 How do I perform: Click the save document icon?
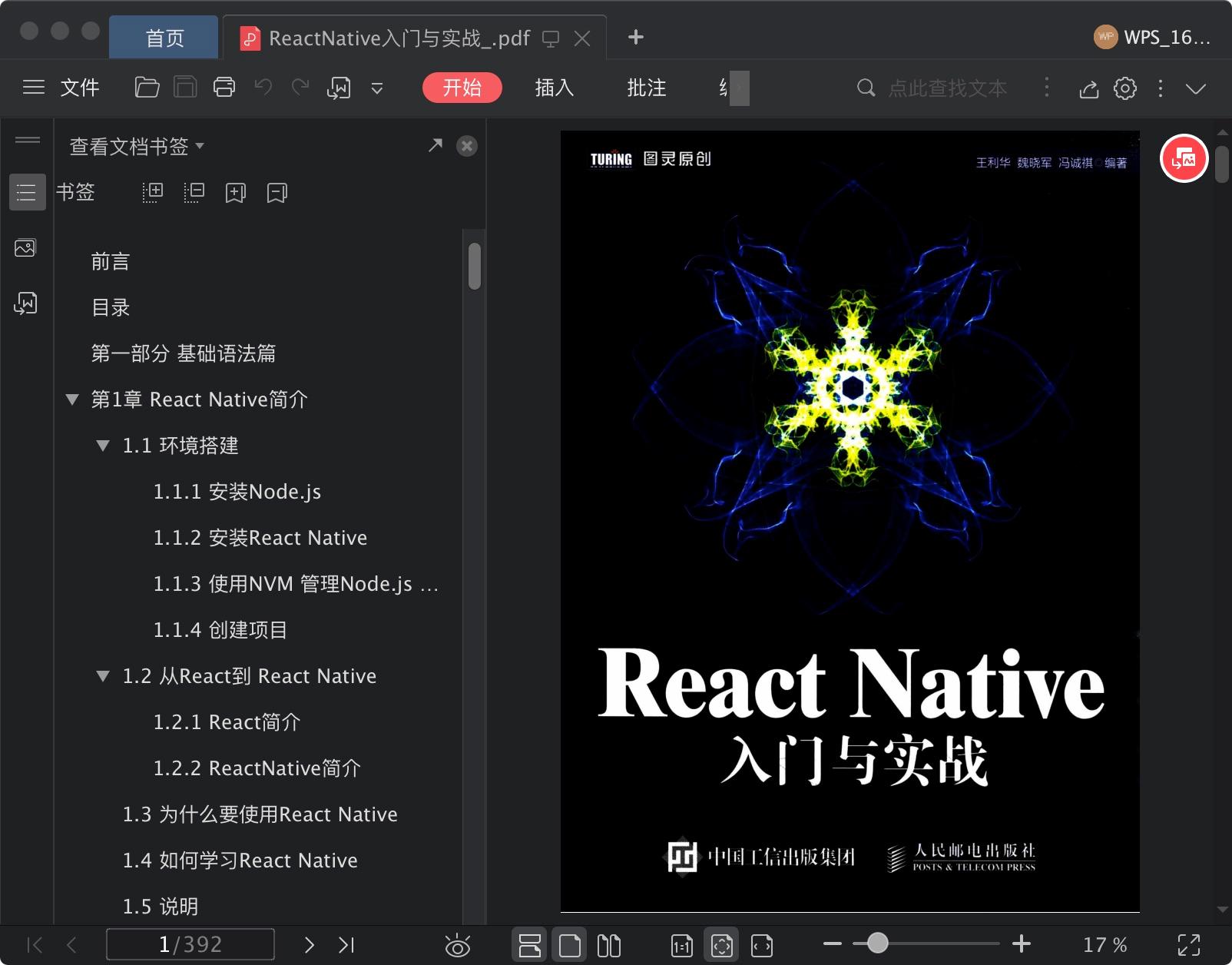point(185,88)
